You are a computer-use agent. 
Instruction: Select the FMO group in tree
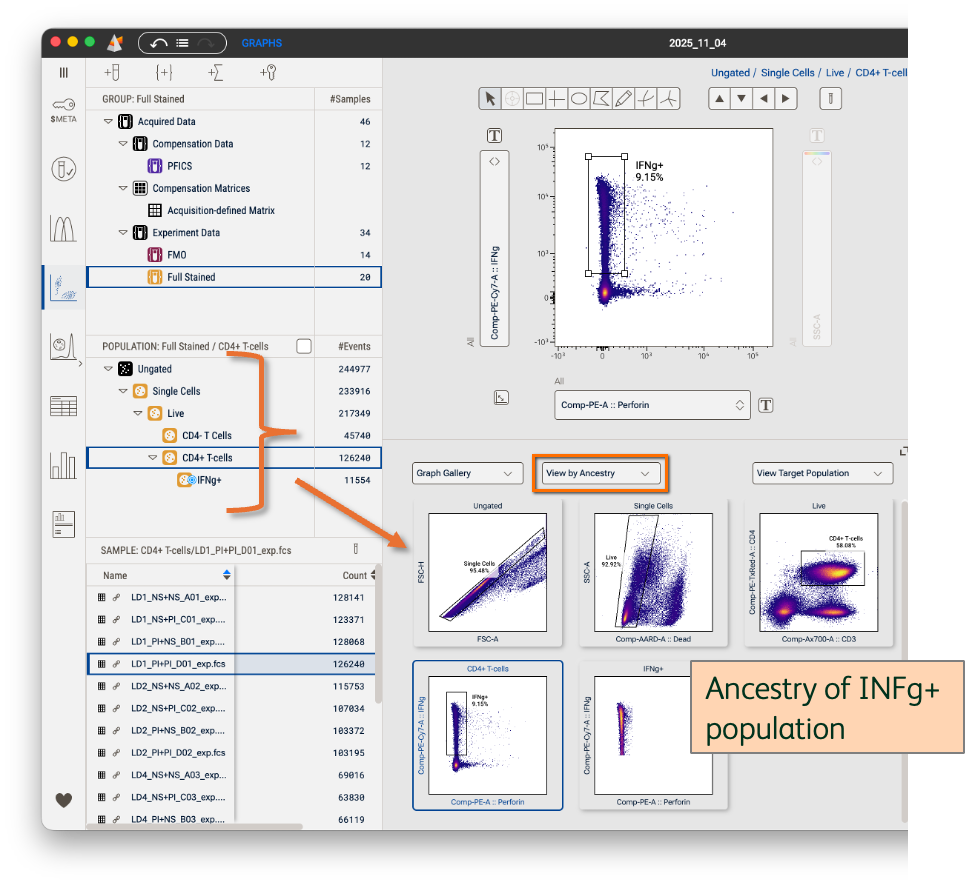tap(176, 255)
